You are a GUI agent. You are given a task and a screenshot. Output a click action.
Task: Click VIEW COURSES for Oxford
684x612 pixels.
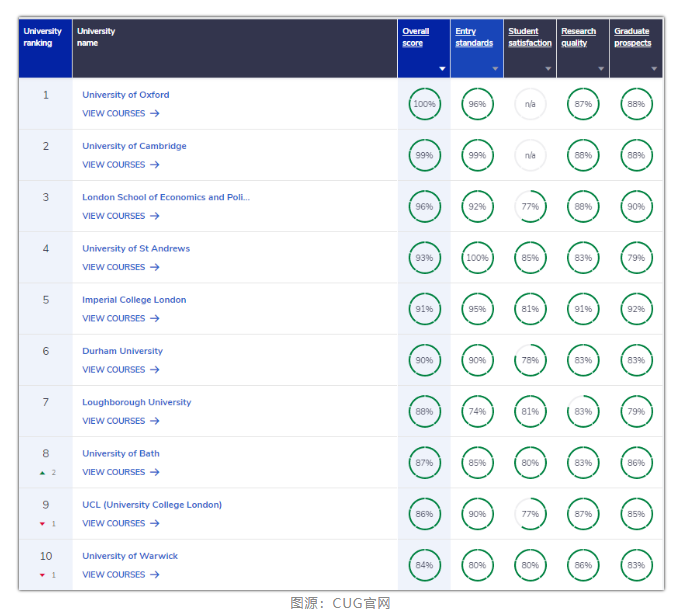(x=113, y=113)
